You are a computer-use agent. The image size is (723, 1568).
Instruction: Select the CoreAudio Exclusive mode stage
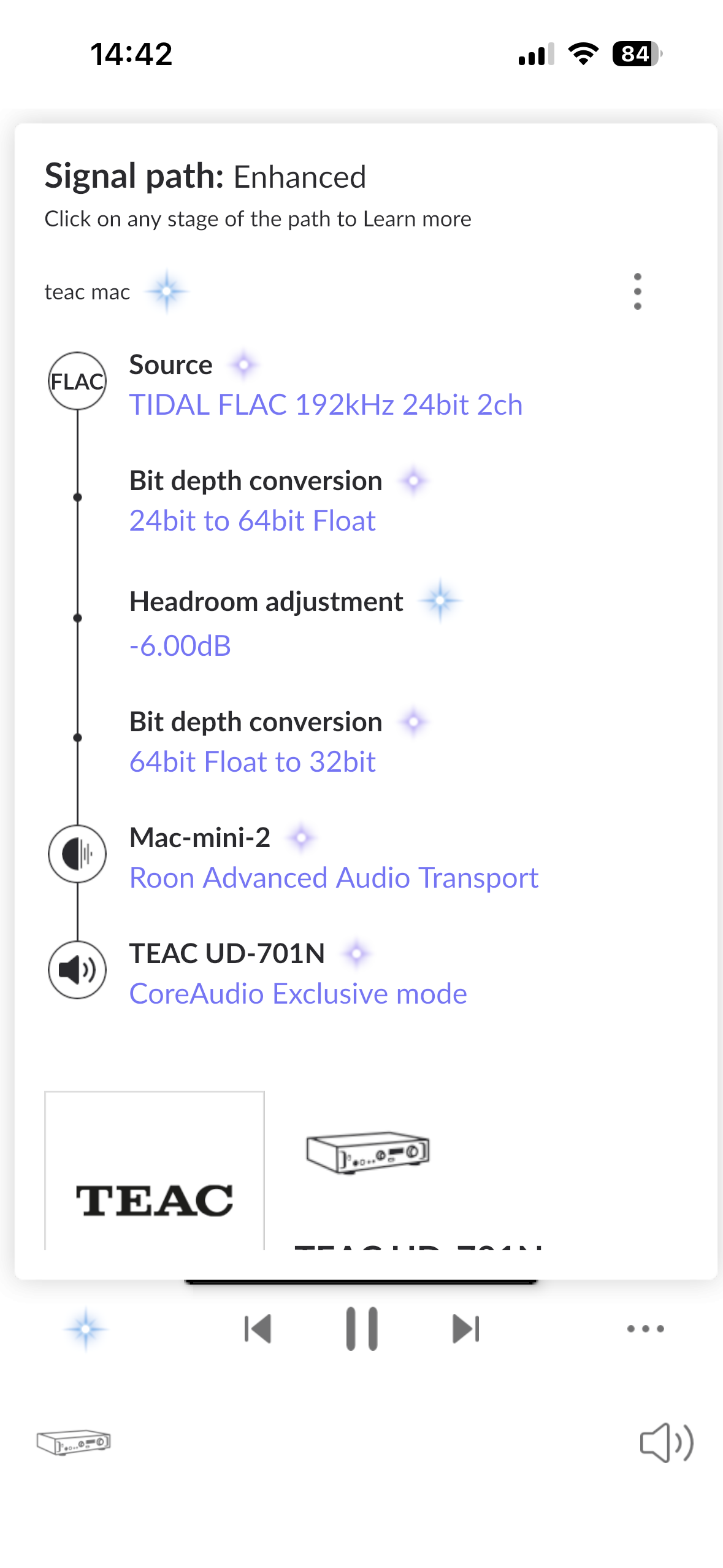coord(298,994)
